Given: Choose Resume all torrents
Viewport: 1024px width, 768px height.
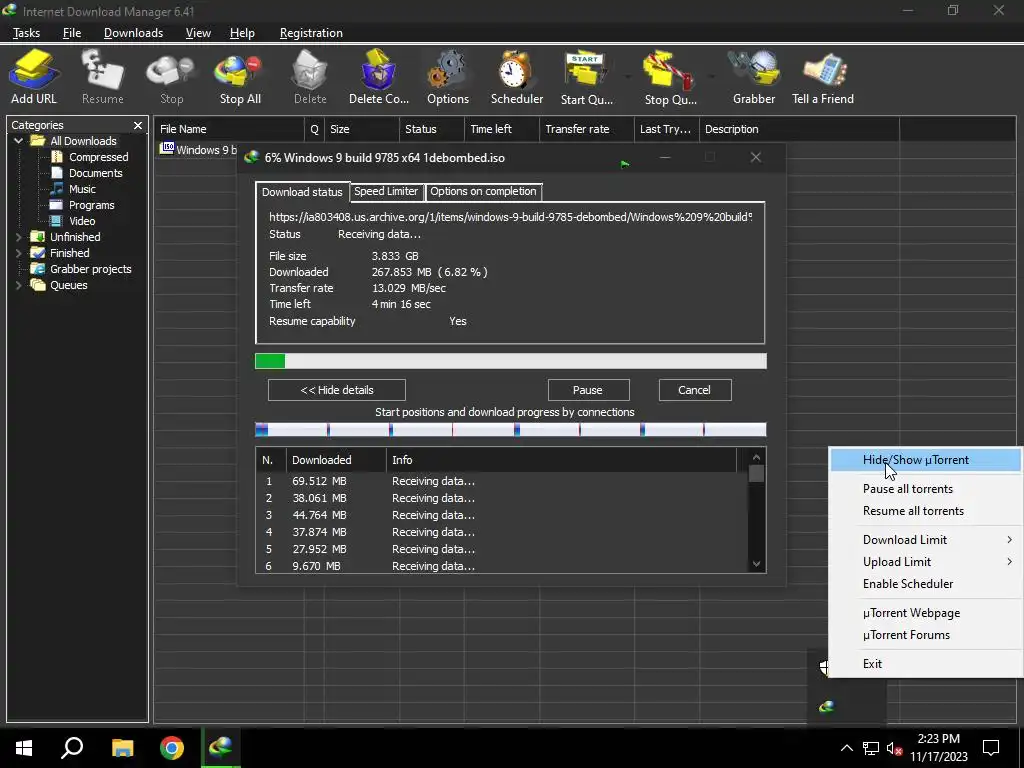Looking at the screenshot, I should click(x=925, y=511).
